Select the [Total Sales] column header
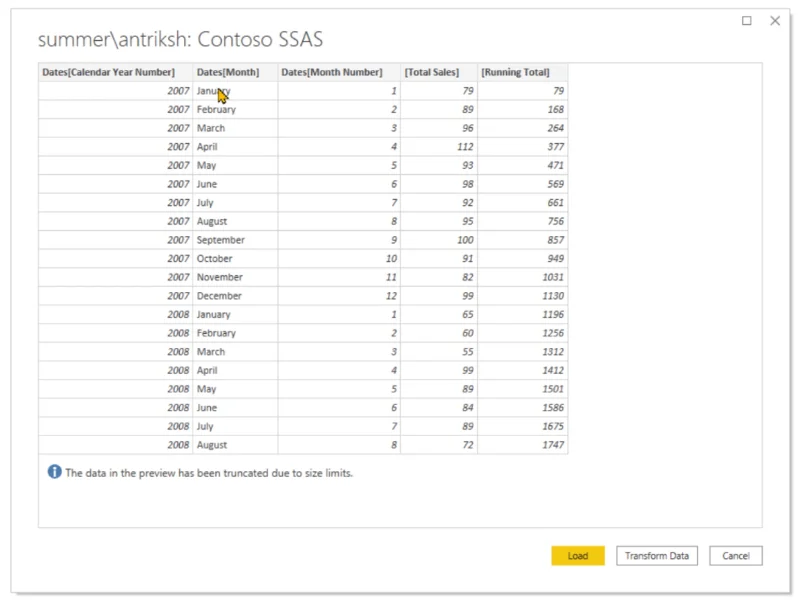Screen dimensions: 800x605 click(439, 72)
